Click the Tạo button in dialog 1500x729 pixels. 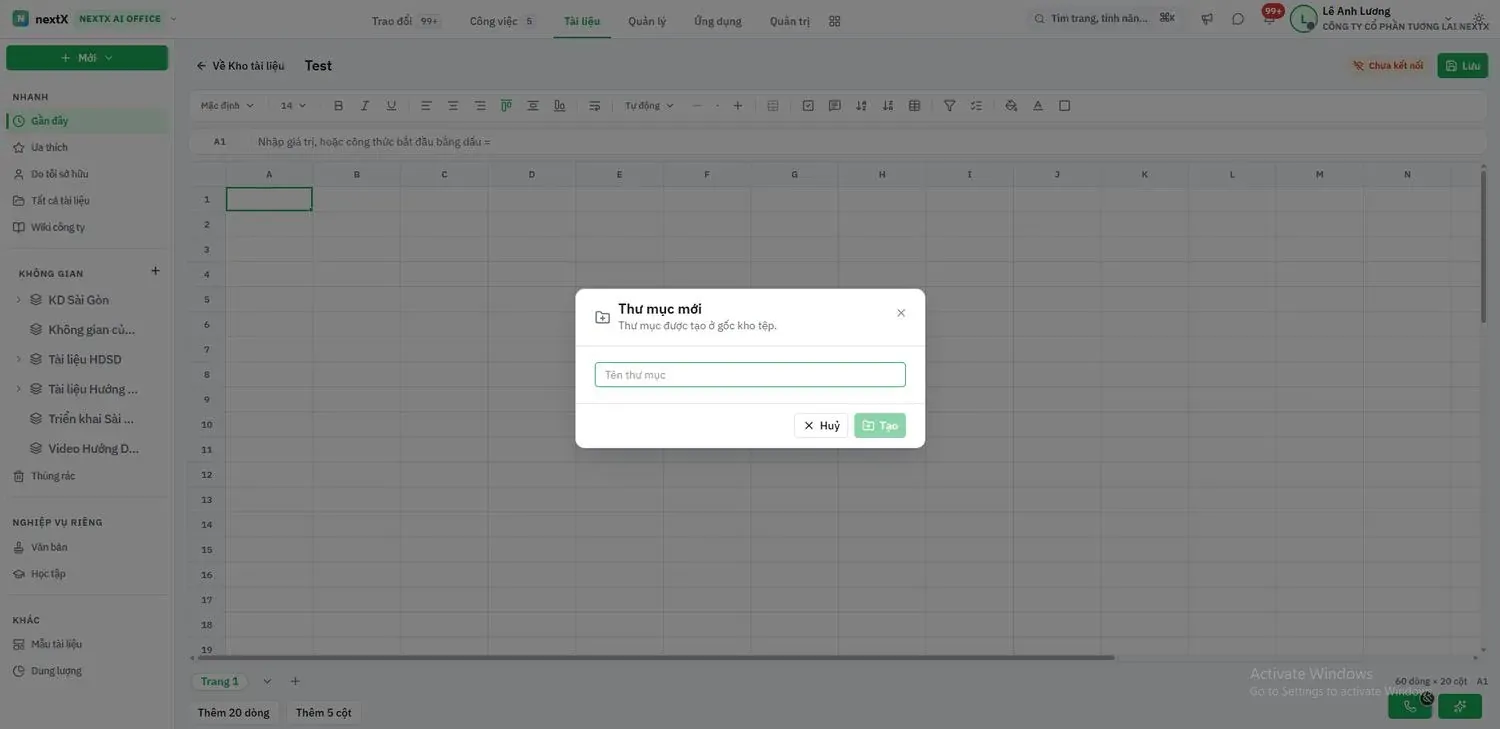pos(880,426)
